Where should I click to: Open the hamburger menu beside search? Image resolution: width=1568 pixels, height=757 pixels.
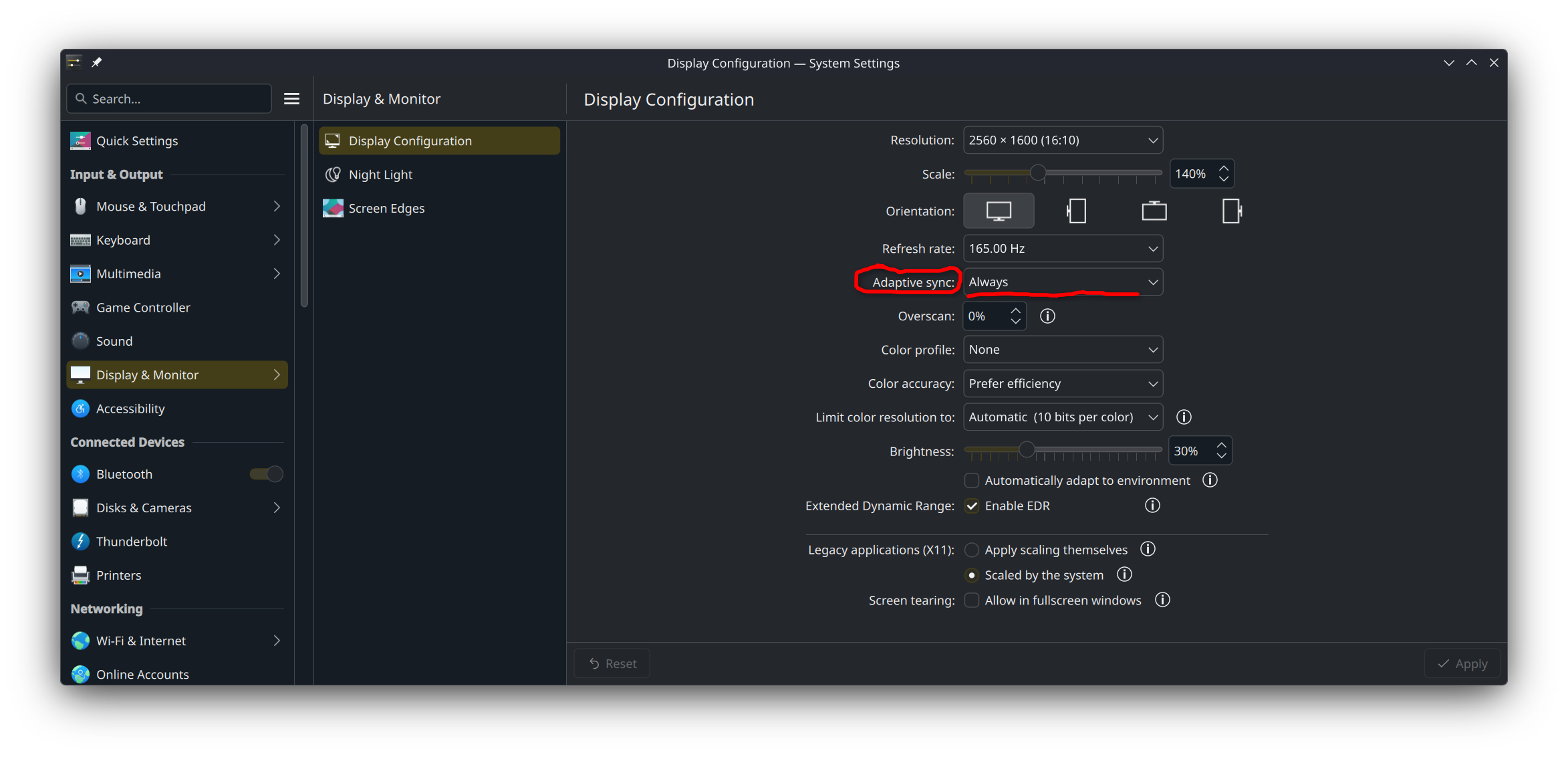[291, 99]
